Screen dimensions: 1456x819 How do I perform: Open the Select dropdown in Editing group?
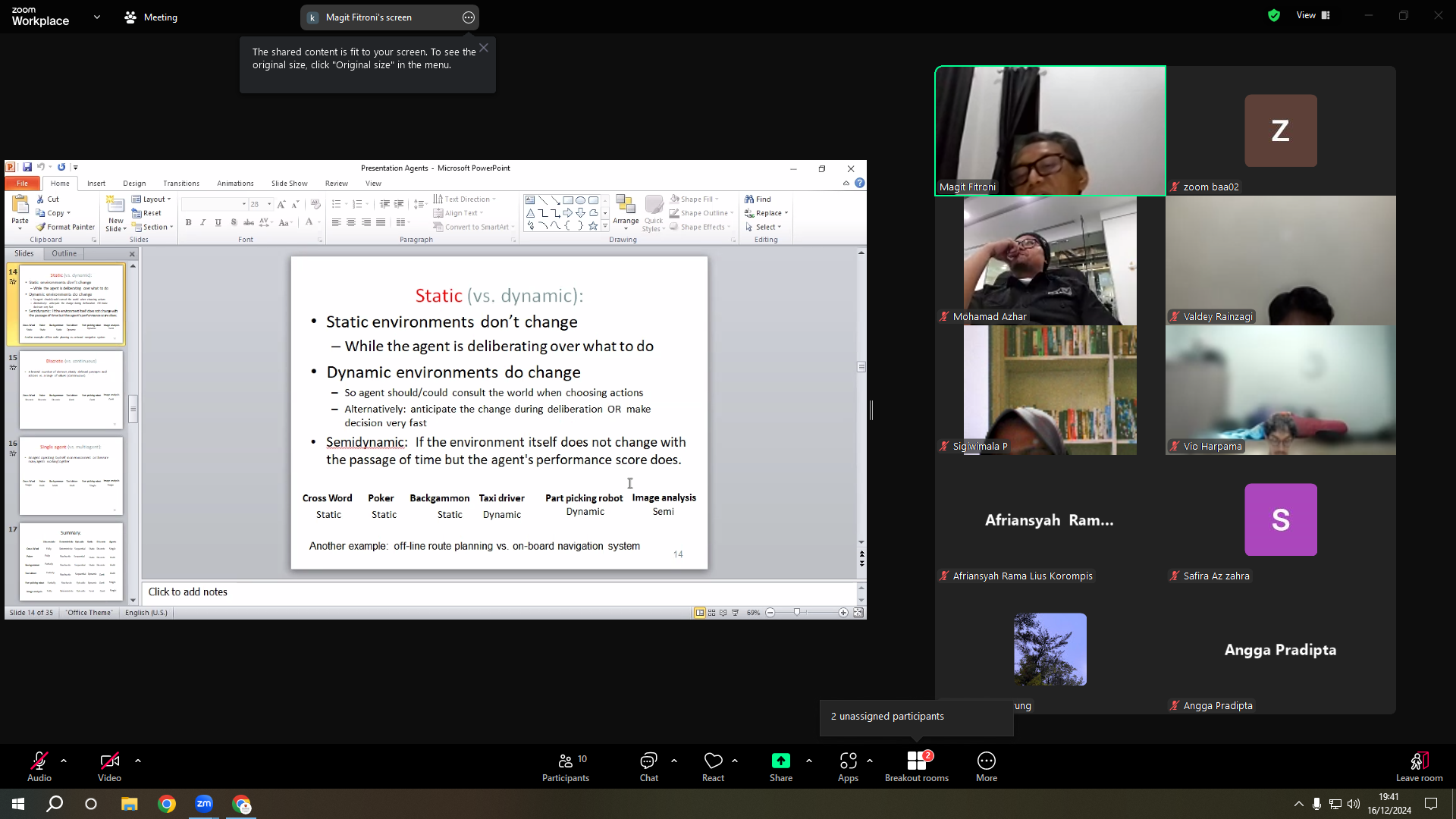(x=763, y=227)
